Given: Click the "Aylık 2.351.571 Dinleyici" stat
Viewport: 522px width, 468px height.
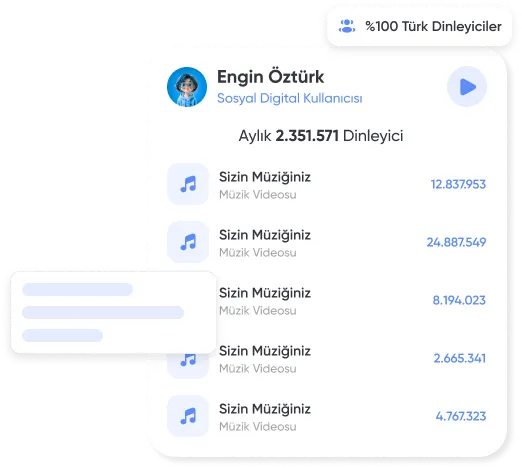Looking at the screenshot, I should (x=321, y=136).
